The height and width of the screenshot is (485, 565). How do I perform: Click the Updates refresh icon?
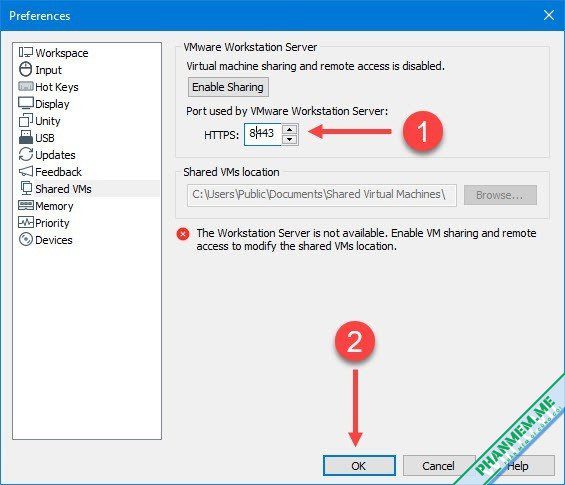point(26,155)
